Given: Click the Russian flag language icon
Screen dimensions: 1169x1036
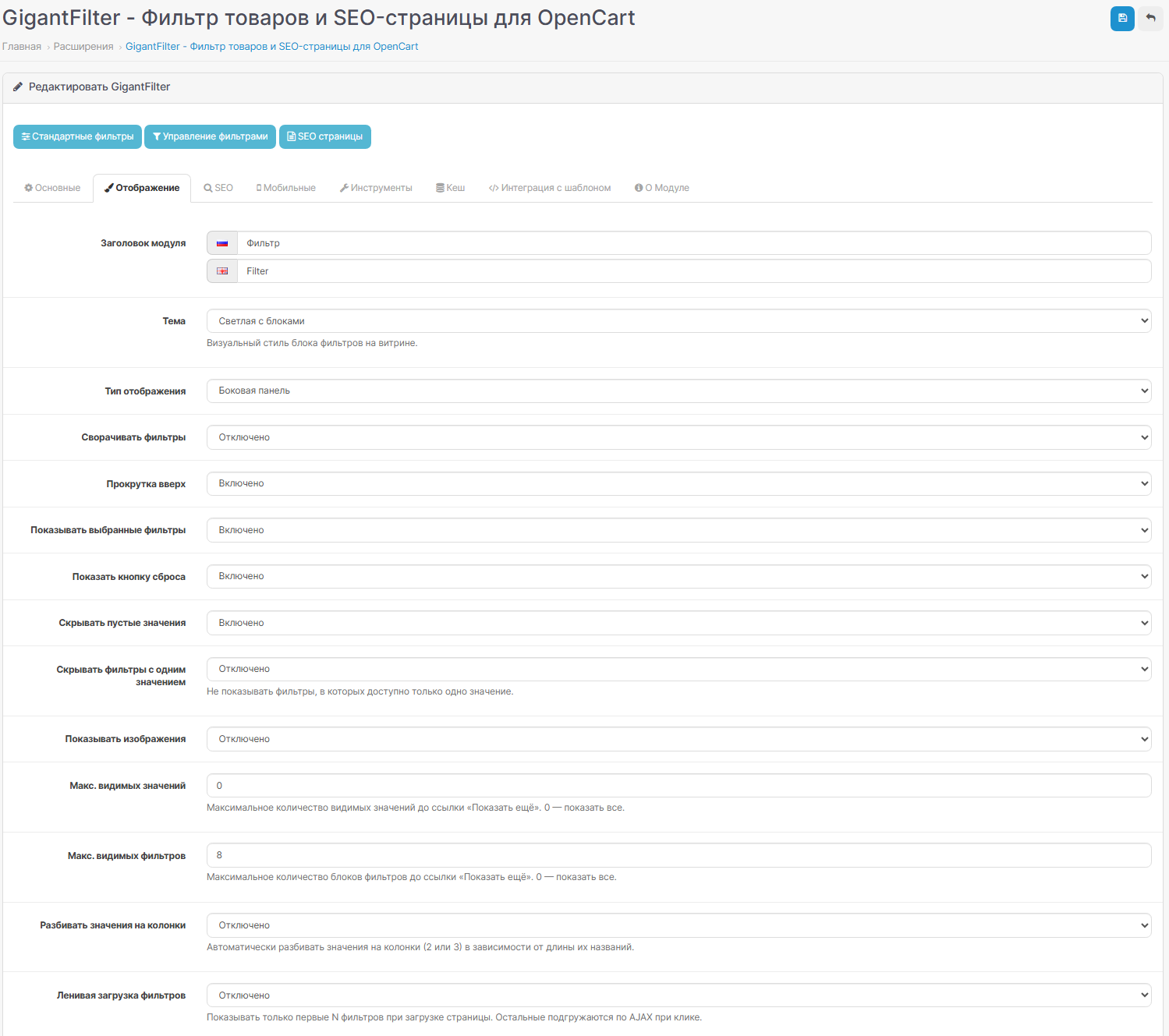Looking at the screenshot, I should 222,243.
